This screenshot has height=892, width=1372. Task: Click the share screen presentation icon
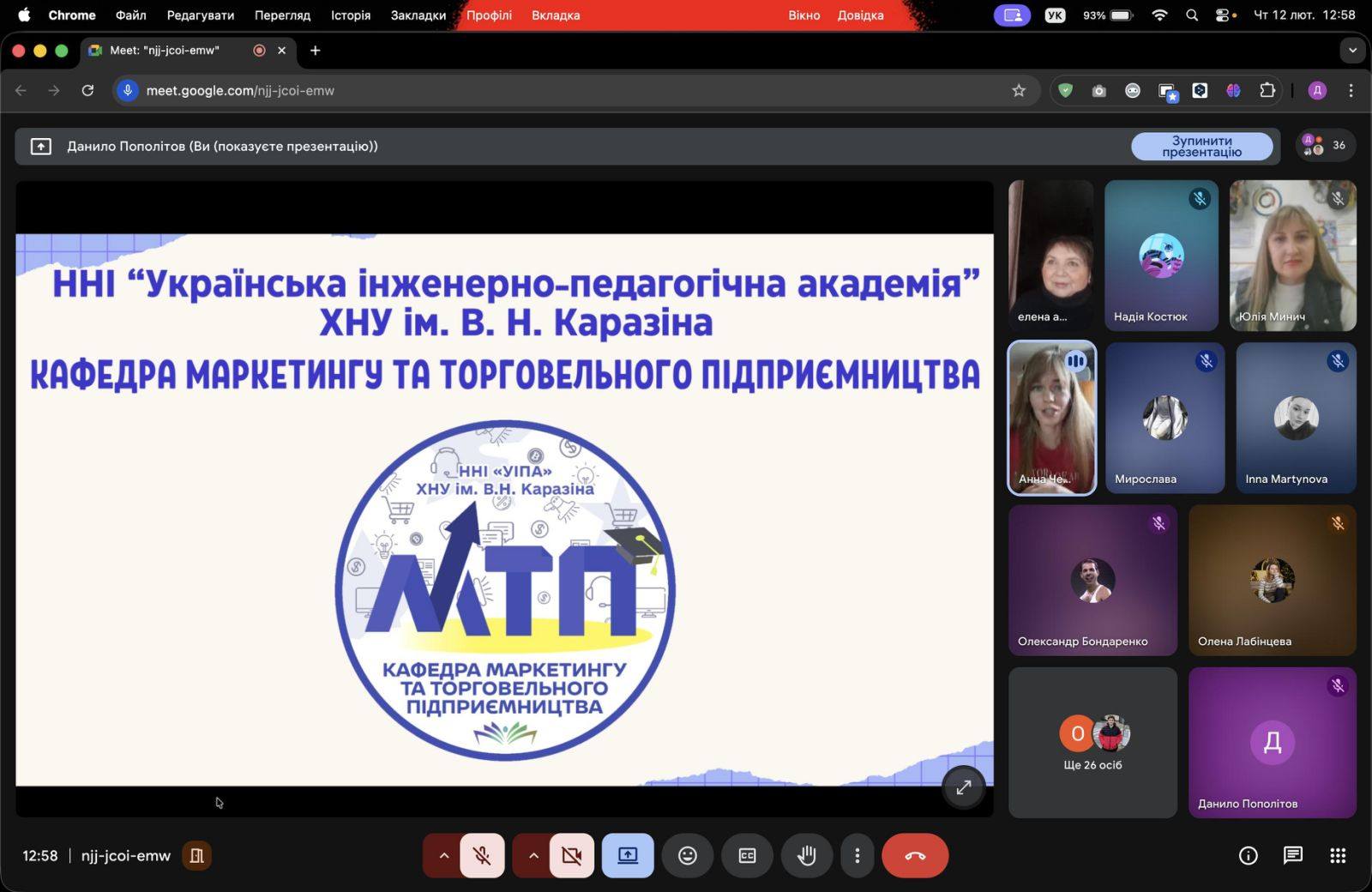tap(628, 856)
